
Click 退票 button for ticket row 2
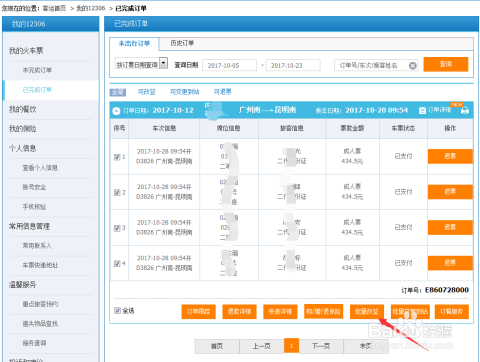coord(450,192)
